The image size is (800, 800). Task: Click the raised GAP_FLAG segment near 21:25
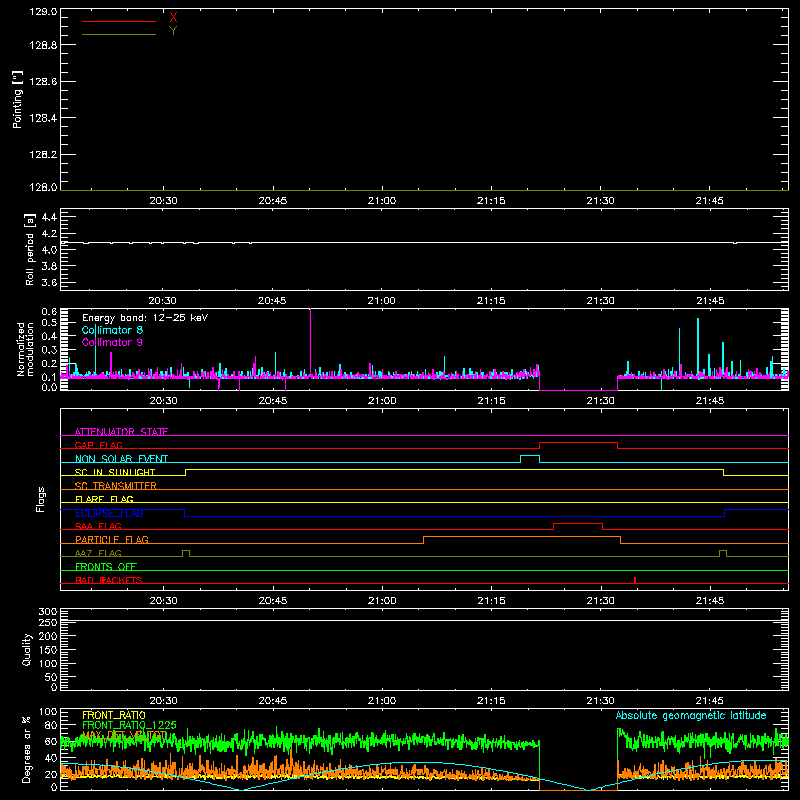pyautogui.click(x=579, y=443)
